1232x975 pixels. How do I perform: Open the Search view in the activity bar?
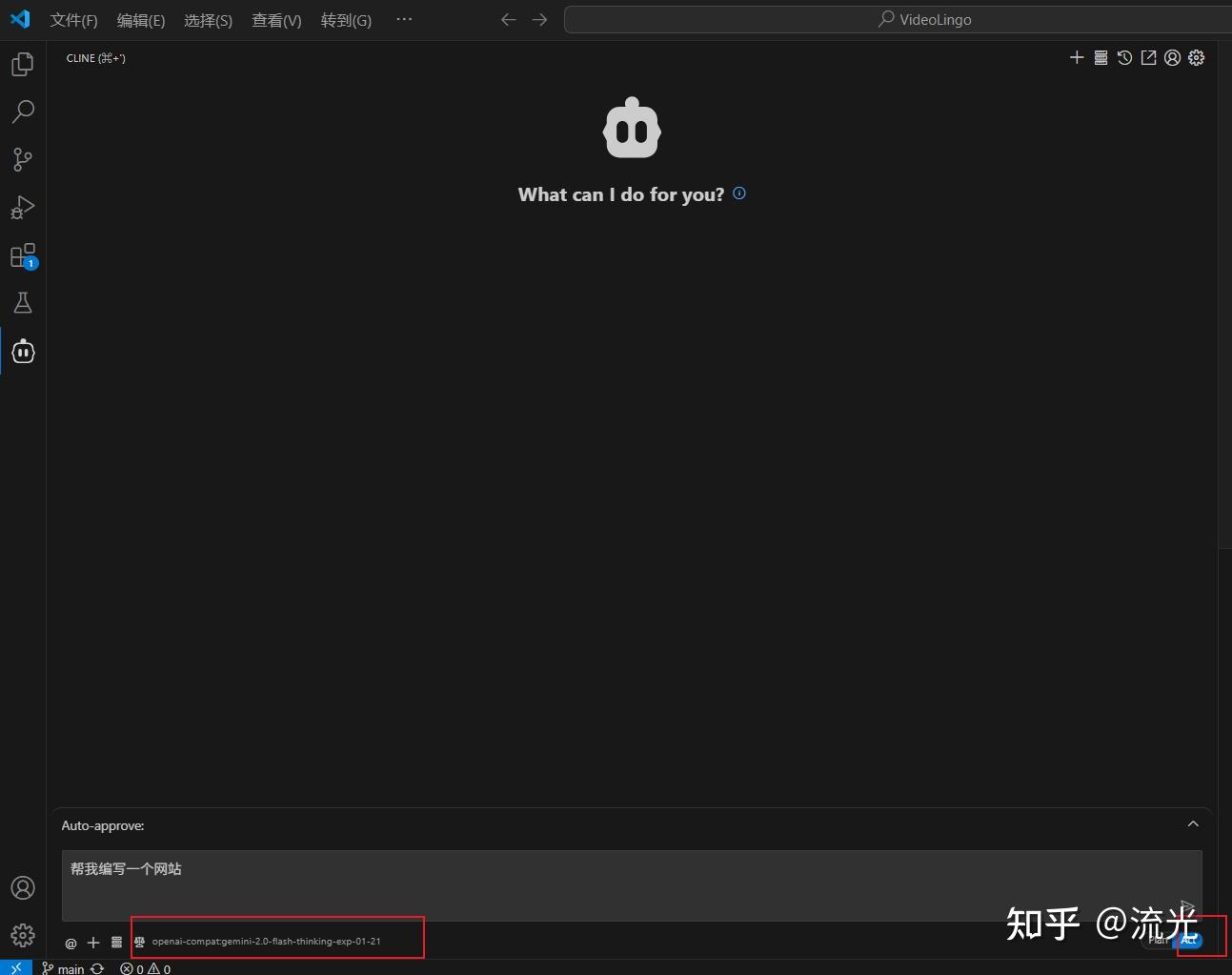pyautogui.click(x=23, y=112)
